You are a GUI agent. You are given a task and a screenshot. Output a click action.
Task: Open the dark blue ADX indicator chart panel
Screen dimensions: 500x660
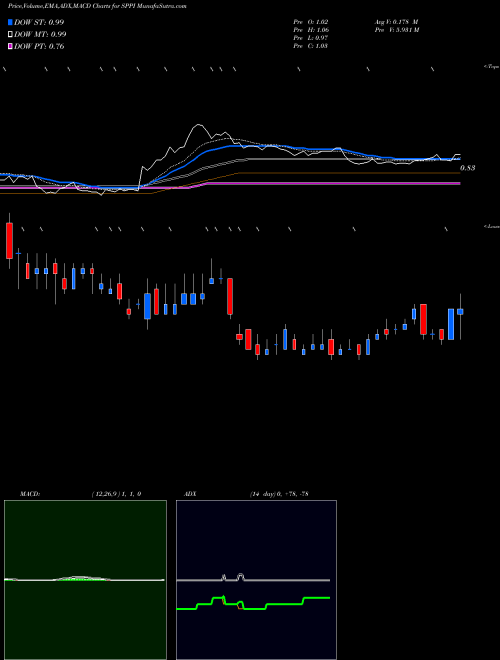point(256,580)
